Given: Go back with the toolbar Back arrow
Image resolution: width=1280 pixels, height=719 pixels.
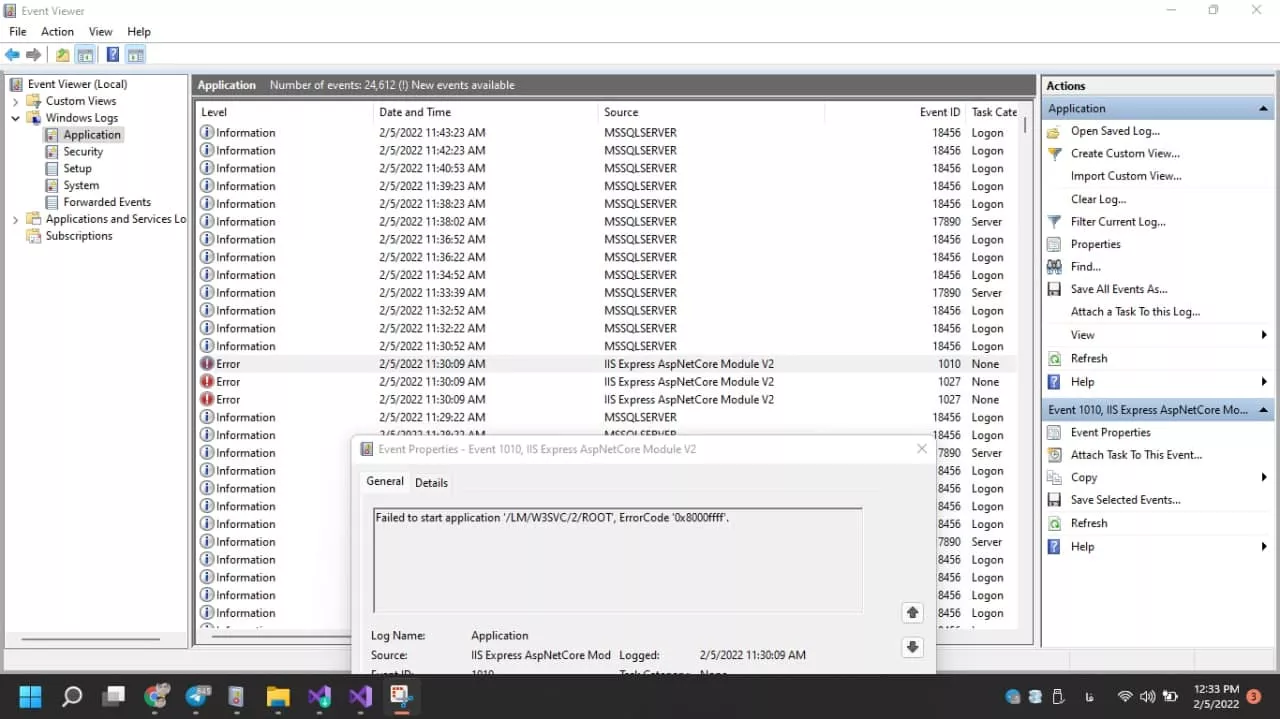Looking at the screenshot, I should point(12,55).
